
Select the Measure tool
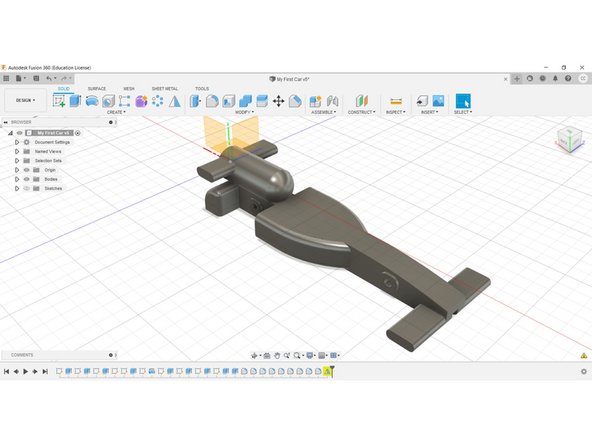point(396,101)
